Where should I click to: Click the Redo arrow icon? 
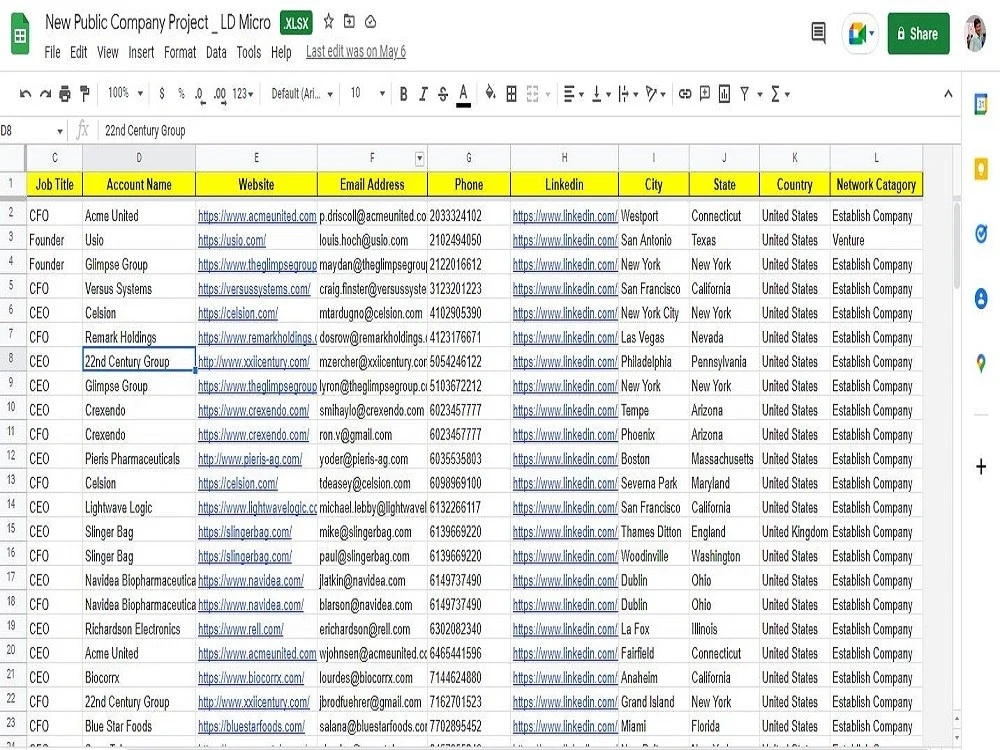pyautogui.click(x=45, y=94)
